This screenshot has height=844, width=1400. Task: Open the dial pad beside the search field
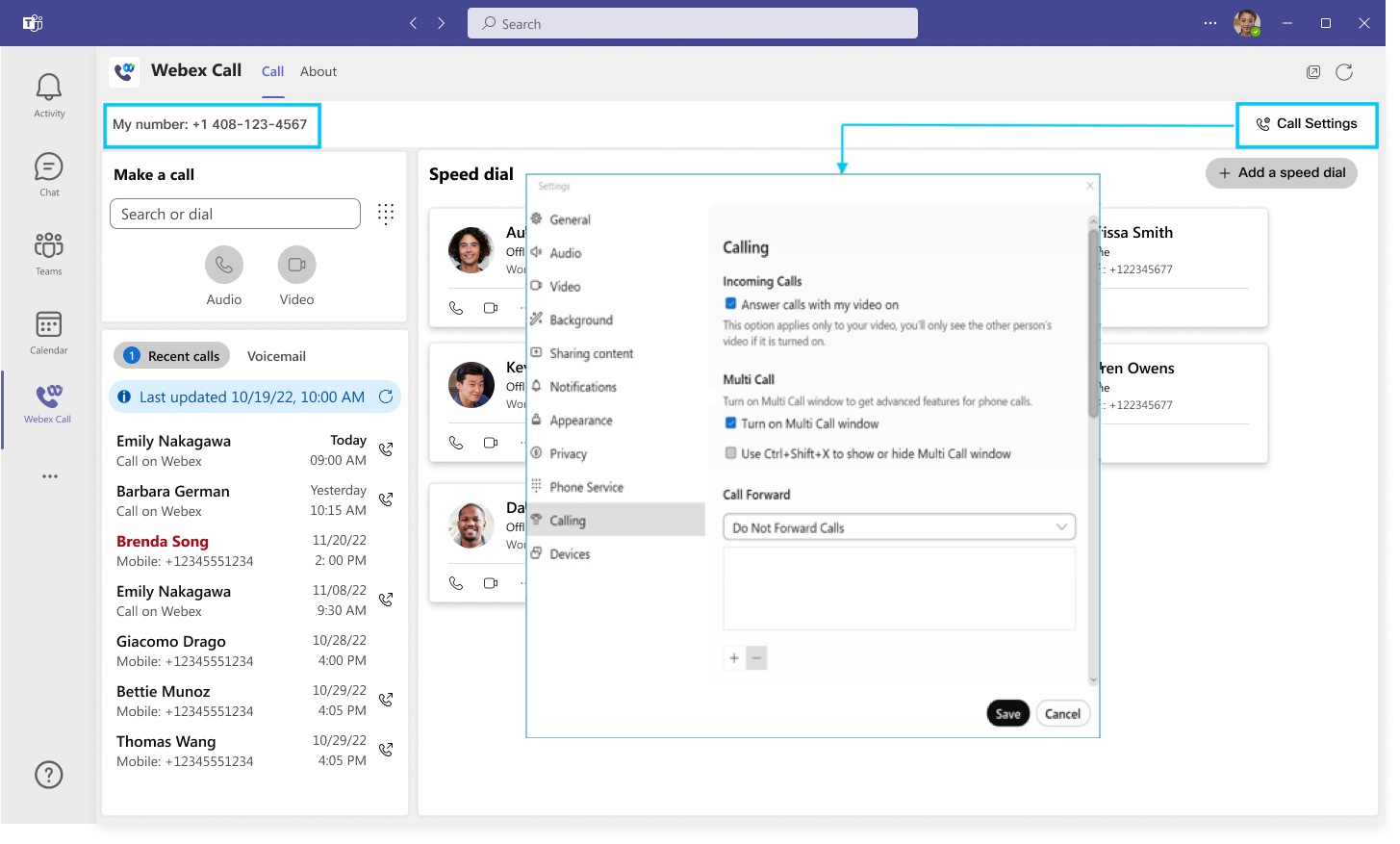tap(386, 214)
